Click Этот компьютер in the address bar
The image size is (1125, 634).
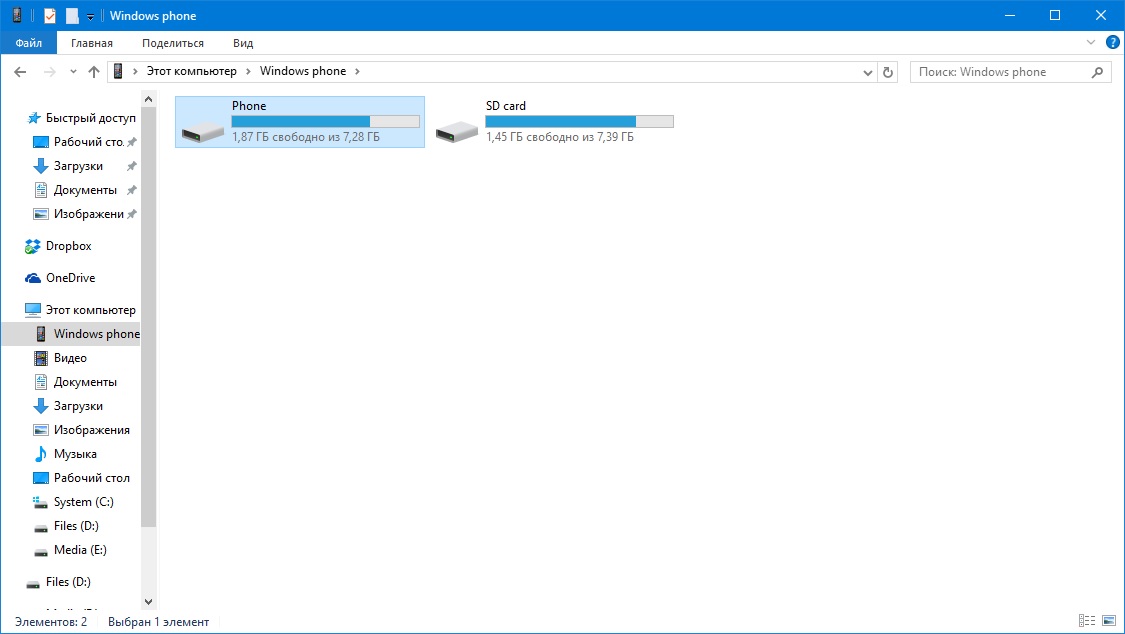(x=192, y=71)
